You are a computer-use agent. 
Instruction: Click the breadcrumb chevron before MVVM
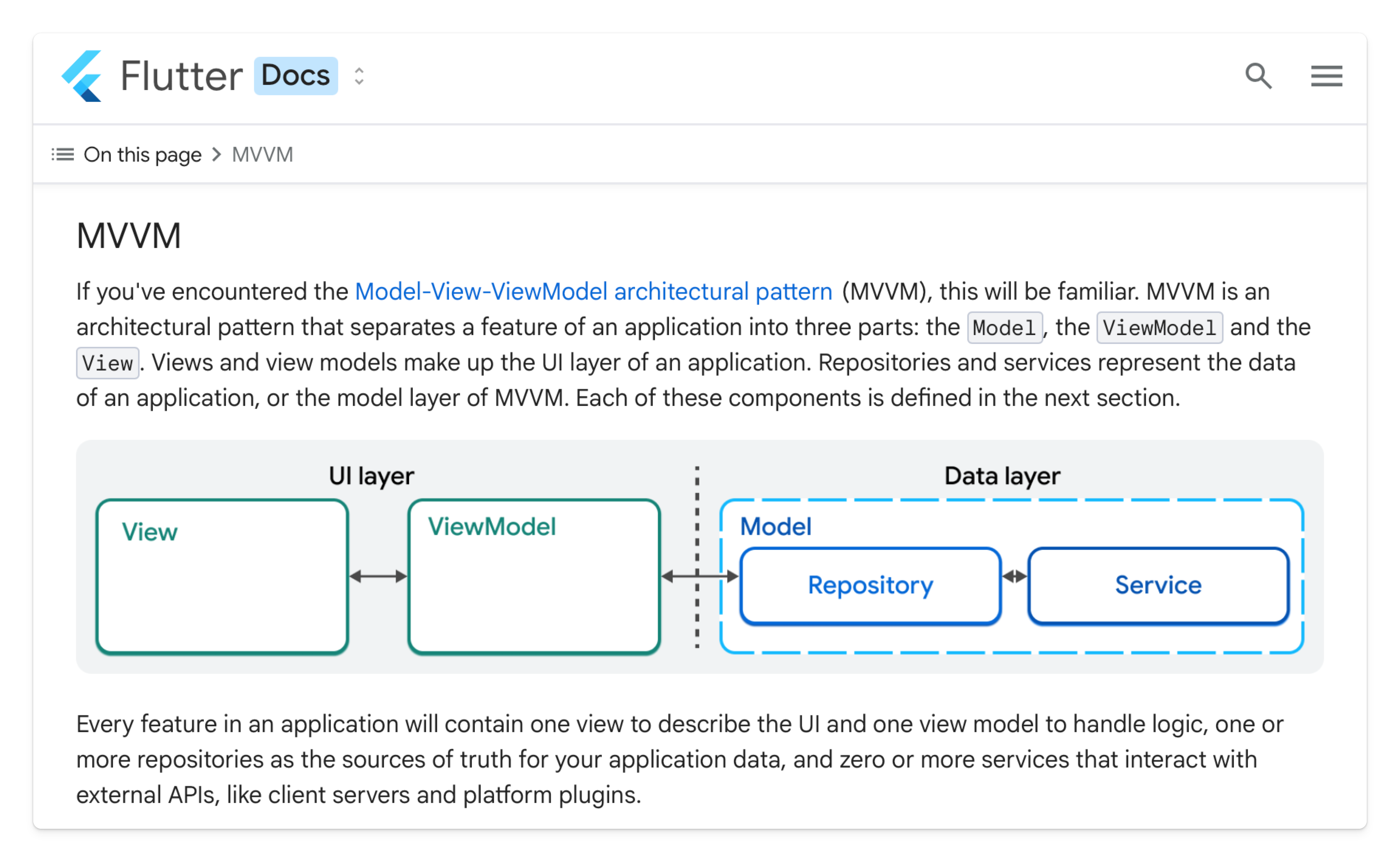pos(217,155)
